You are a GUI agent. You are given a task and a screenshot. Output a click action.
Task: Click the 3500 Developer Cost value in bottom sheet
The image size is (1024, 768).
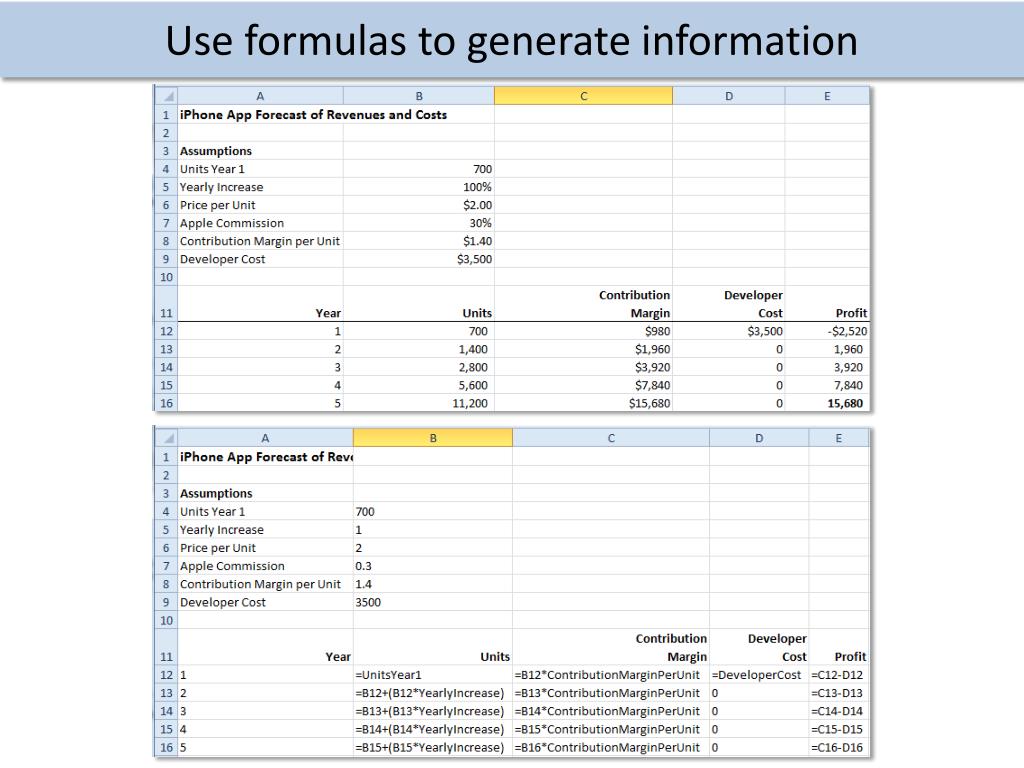[x=368, y=602]
